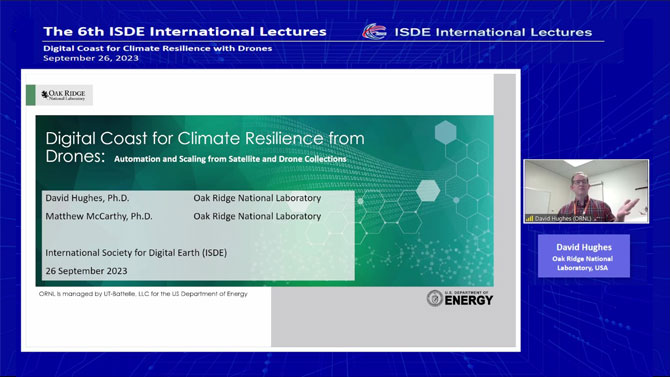This screenshot has height=377, width=670.
Task: Click the ISDE globe logo icon
Action: point(374,32)
